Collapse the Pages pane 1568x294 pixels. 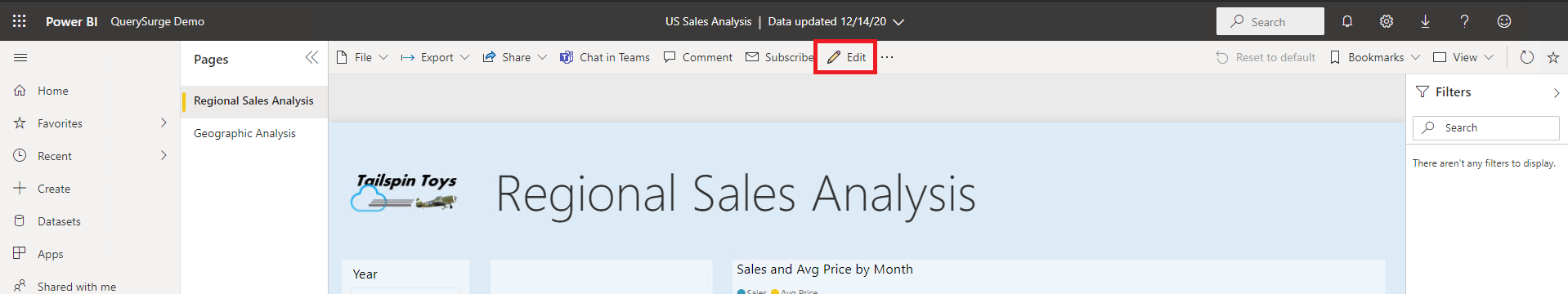click(311, 57)
